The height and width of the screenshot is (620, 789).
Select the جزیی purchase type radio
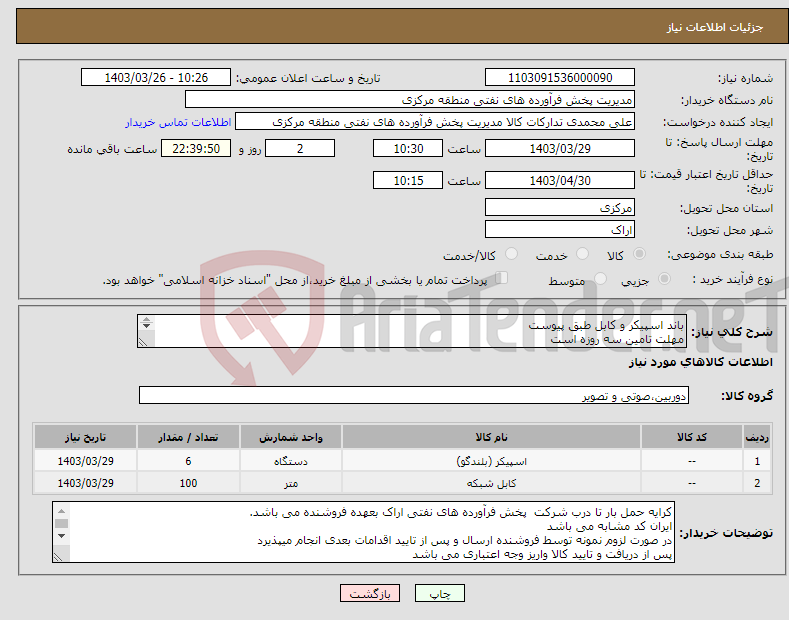[664, 279]
